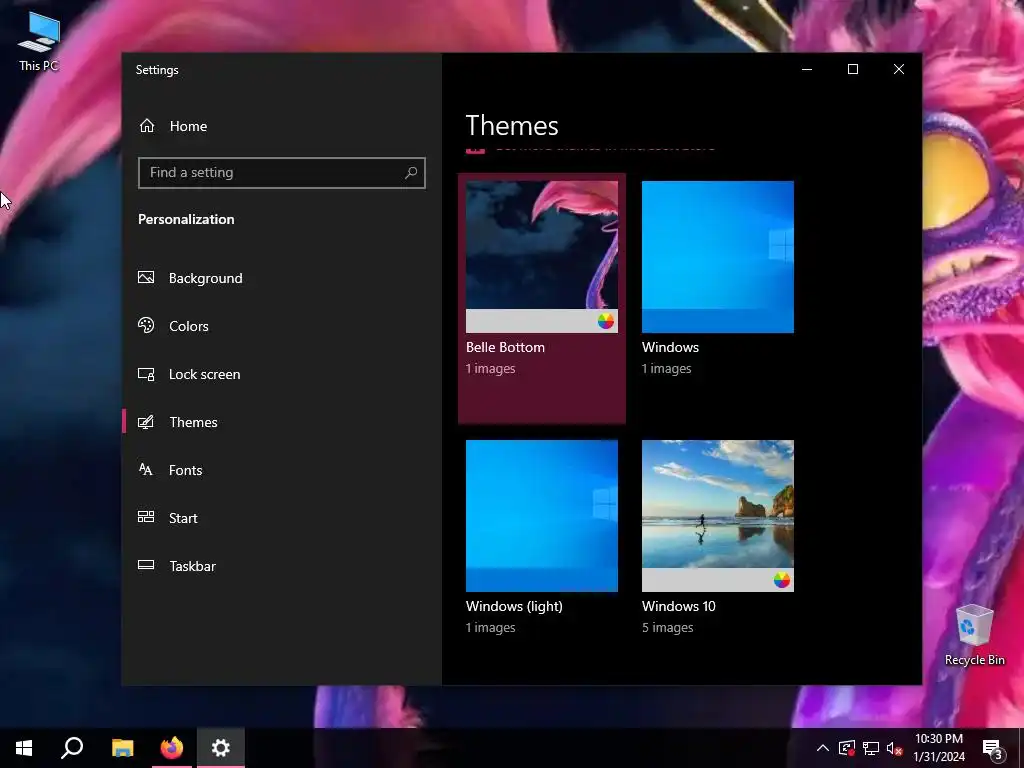Screen dimensions: 1024x768
Task: Show hidden system tray icons
Action: coord(823,748)
